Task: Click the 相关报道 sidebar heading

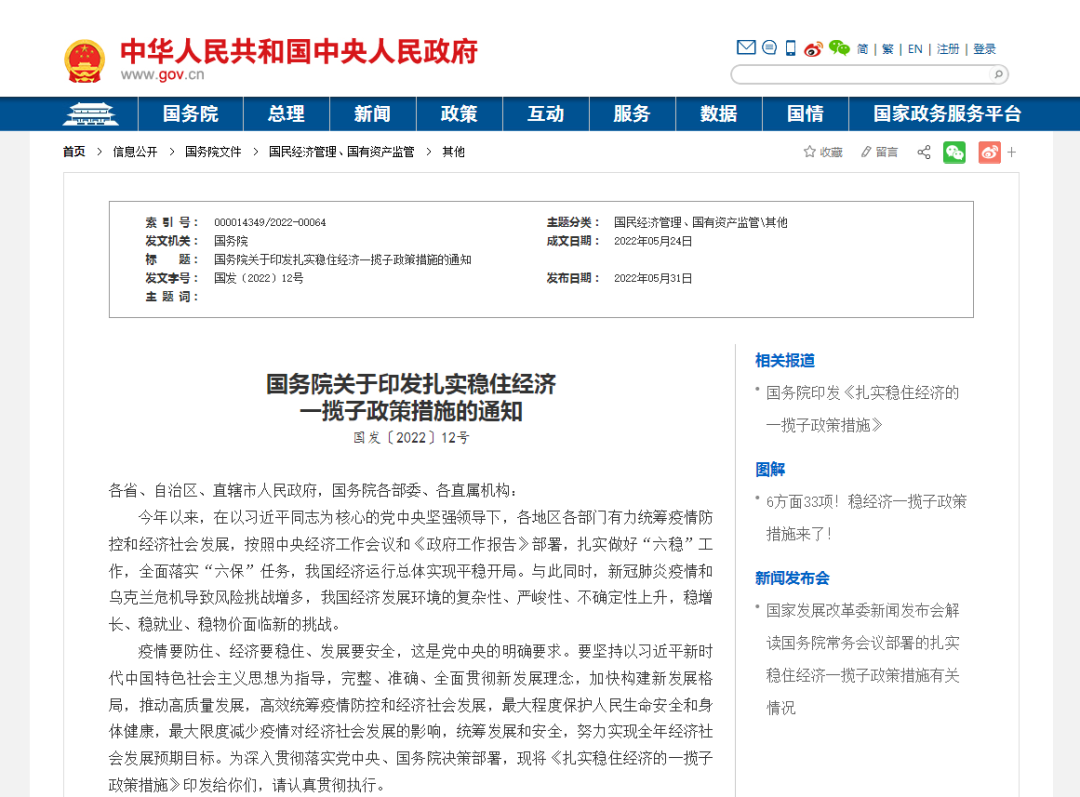Action: pyautogui.click(x=785, y=360)
